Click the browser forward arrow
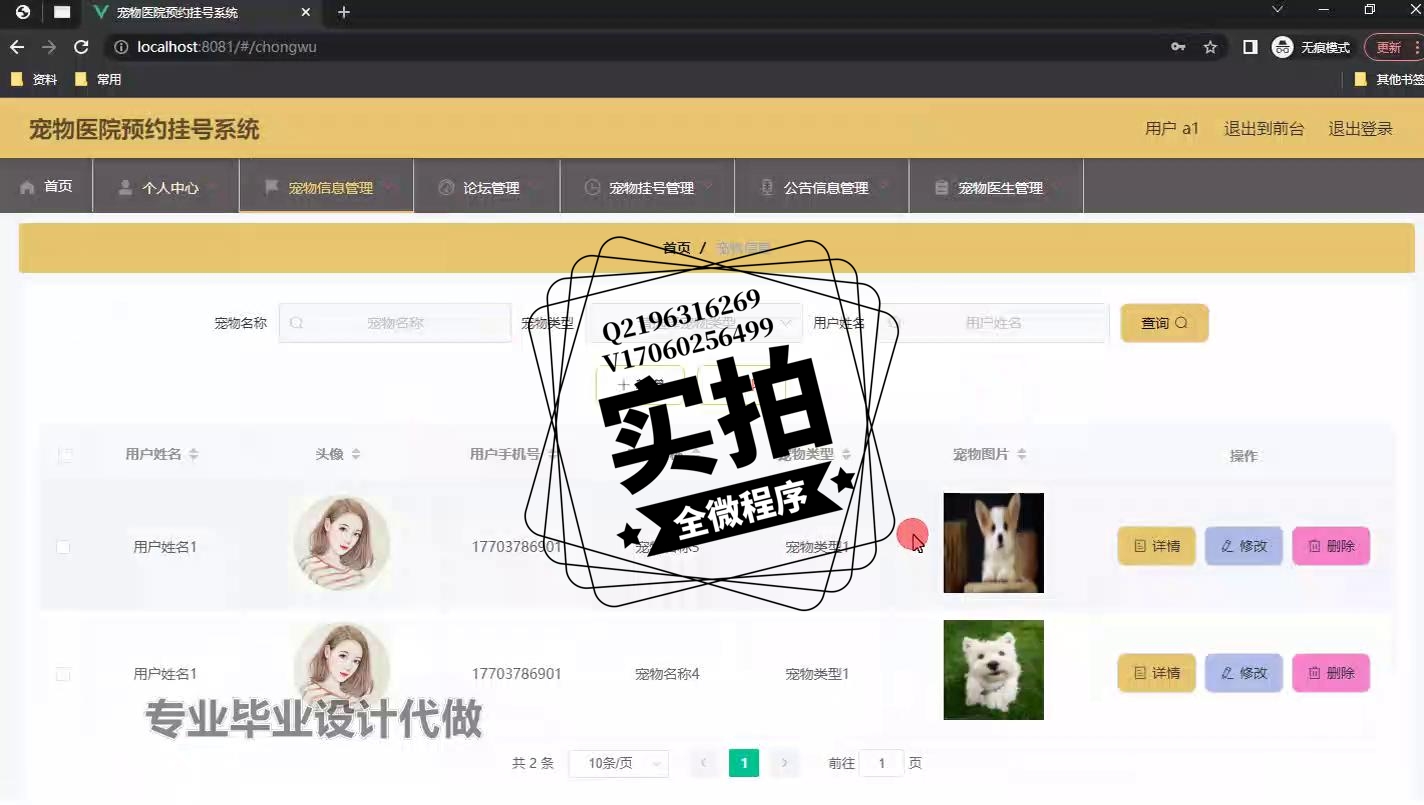 point(49,47)
